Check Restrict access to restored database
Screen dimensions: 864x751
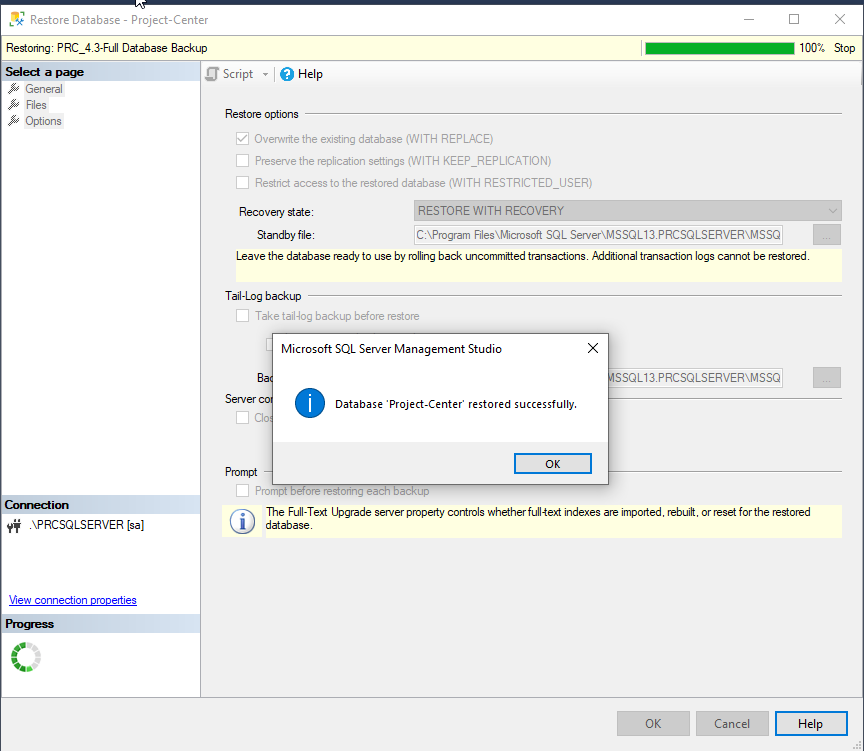click(x=242, y=183)
